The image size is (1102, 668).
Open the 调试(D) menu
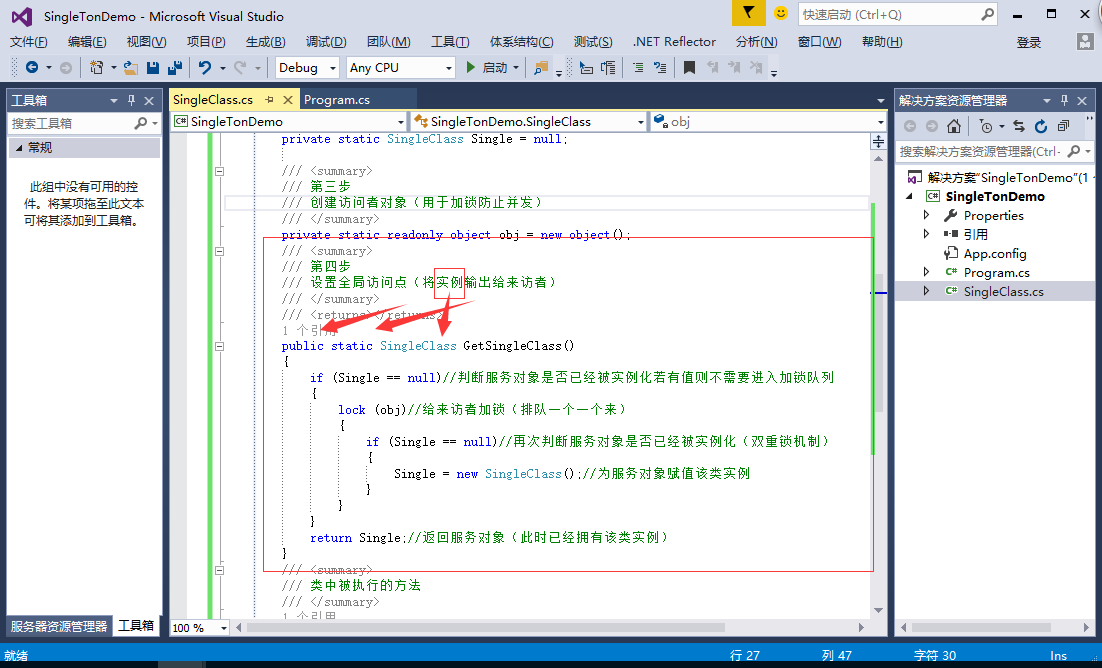tap(326, 41)
